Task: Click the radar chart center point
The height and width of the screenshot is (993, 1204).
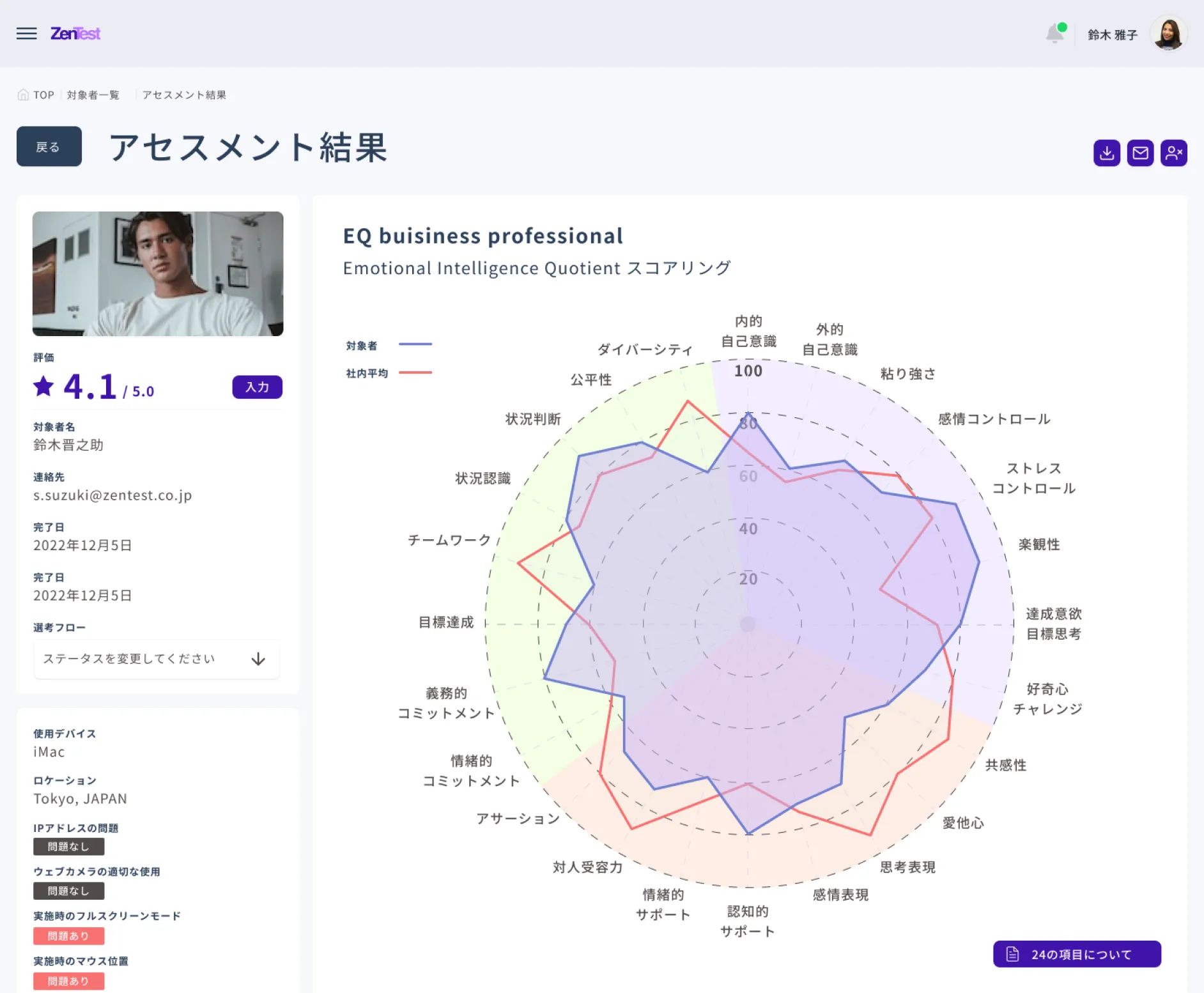Action: click(748, 624)
